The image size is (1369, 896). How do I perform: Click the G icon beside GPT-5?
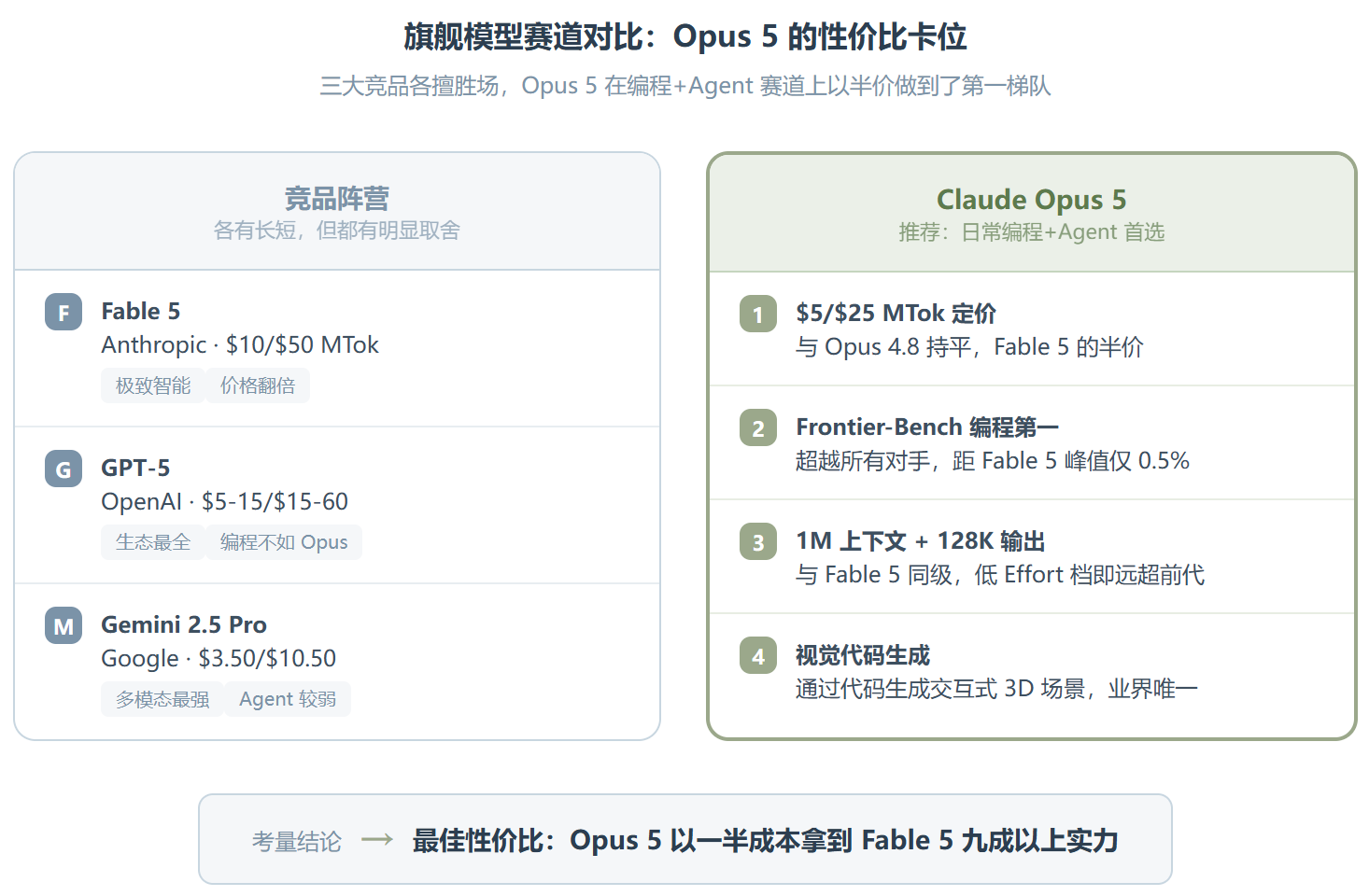(x=64, y=469)
